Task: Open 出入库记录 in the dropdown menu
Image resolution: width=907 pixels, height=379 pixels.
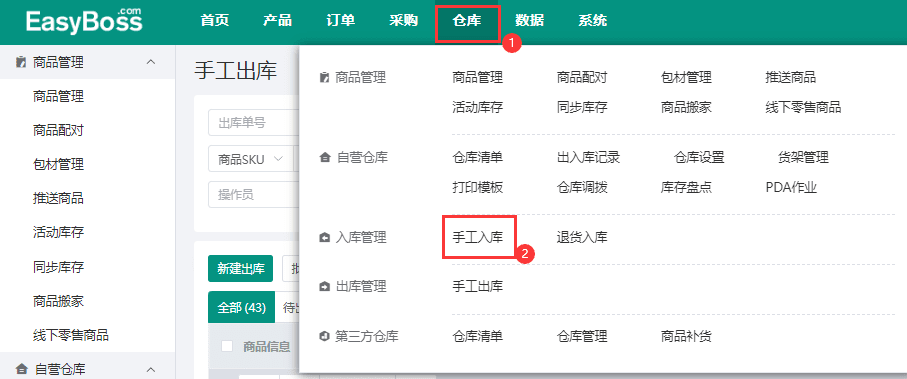Action: point(588,157)
